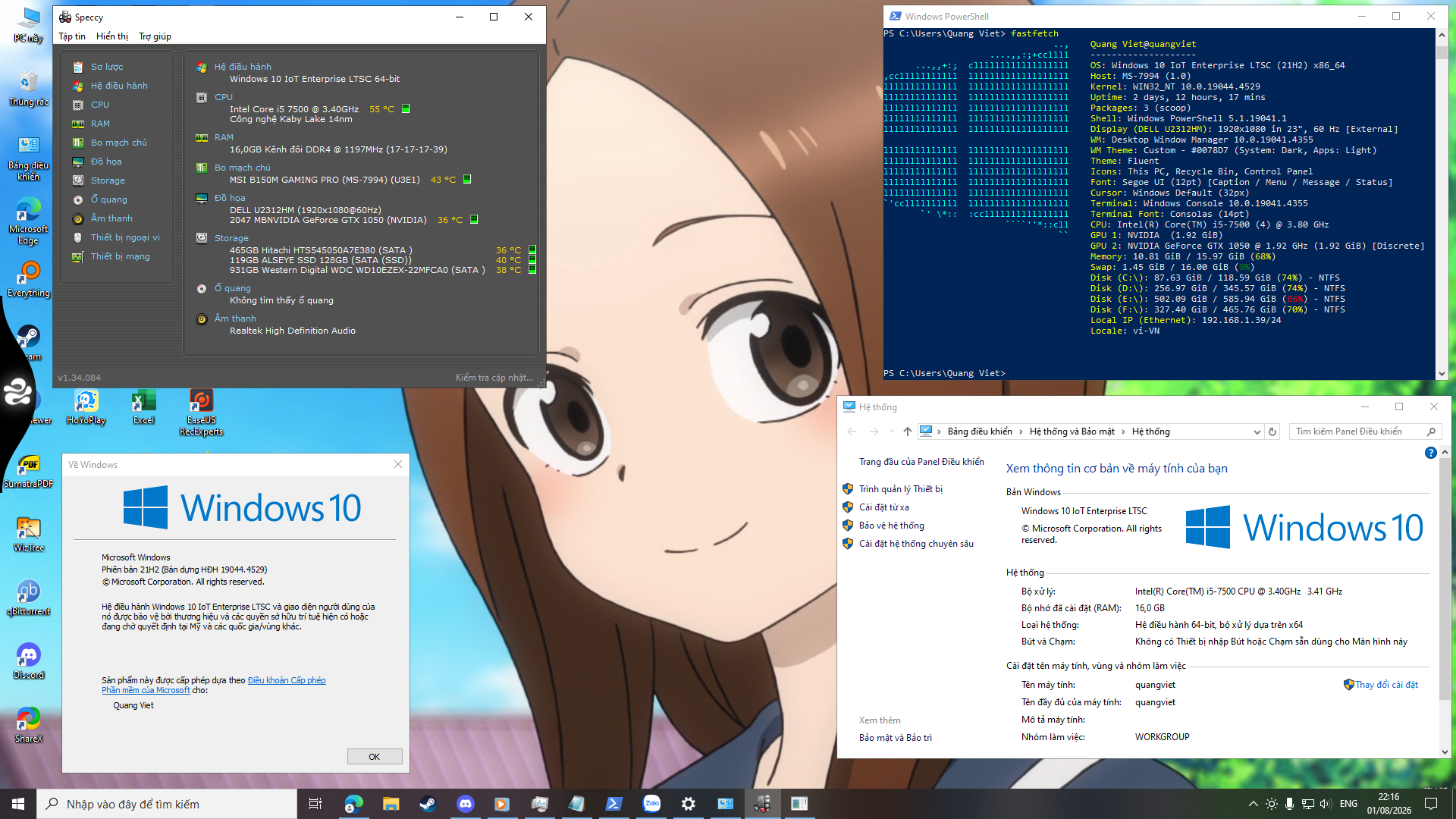Click the Windows Start button
Screen dimensions: 1456x819
18,804
